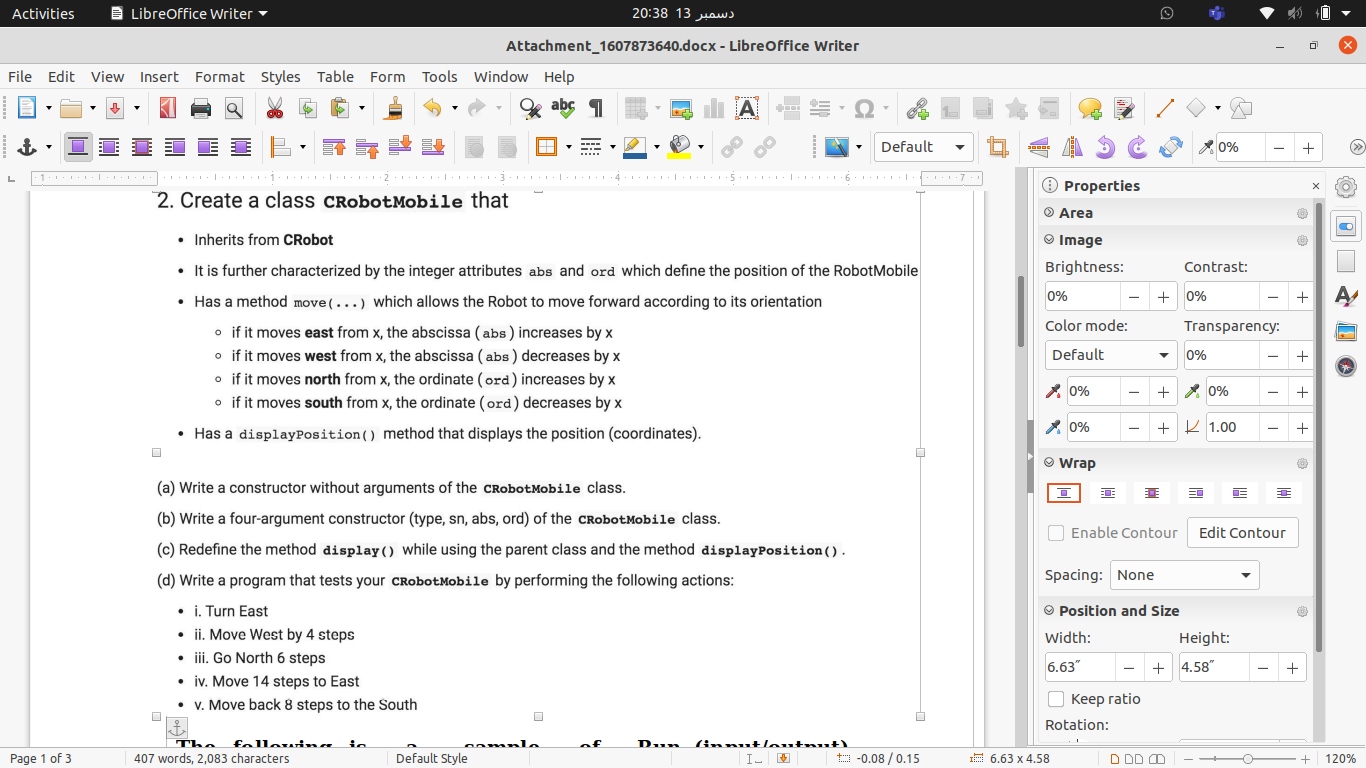Toggle formatting marks display
1366x768 pixels.
596,108
